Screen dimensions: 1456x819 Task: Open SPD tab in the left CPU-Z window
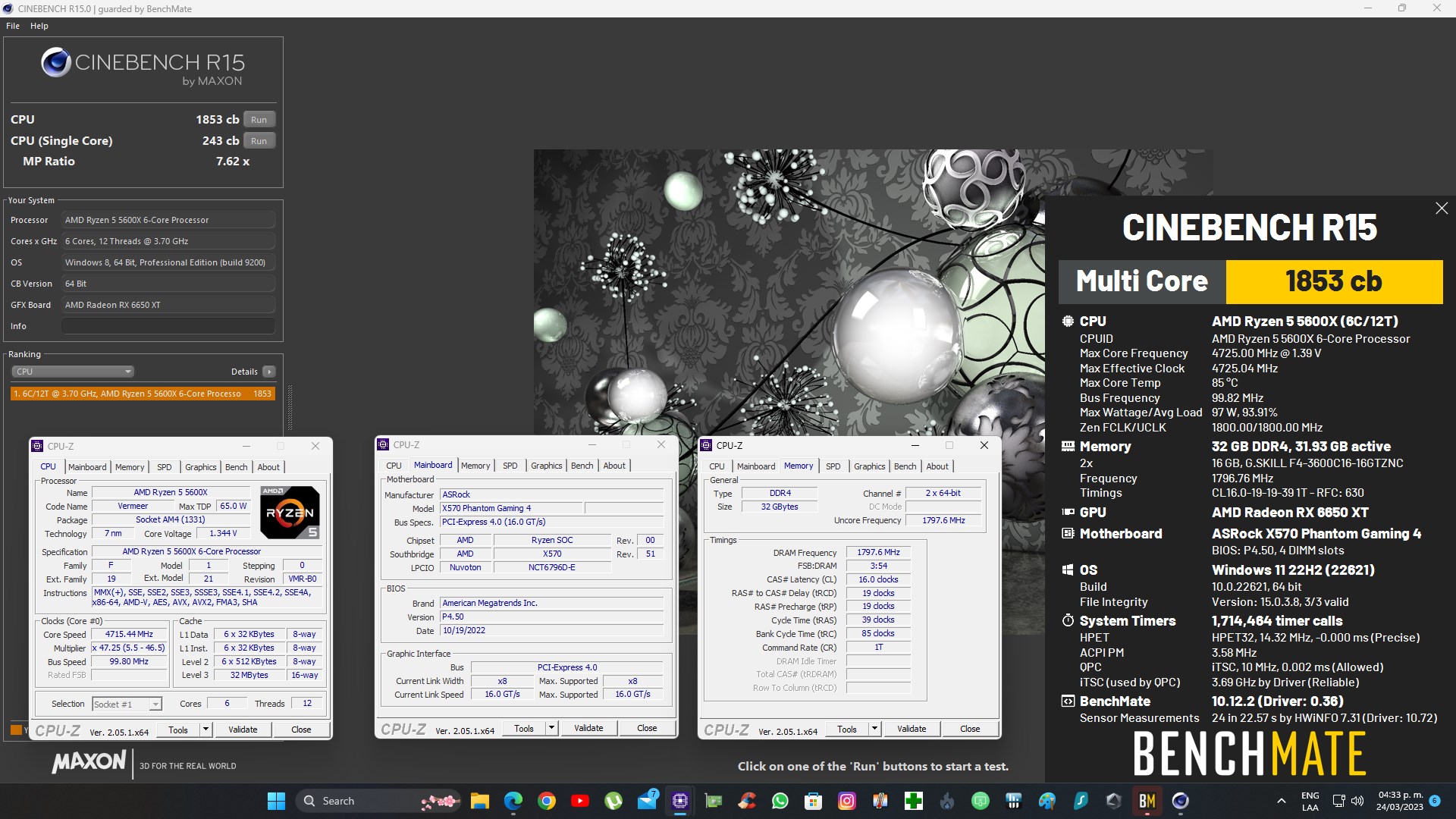coord(165,467)
